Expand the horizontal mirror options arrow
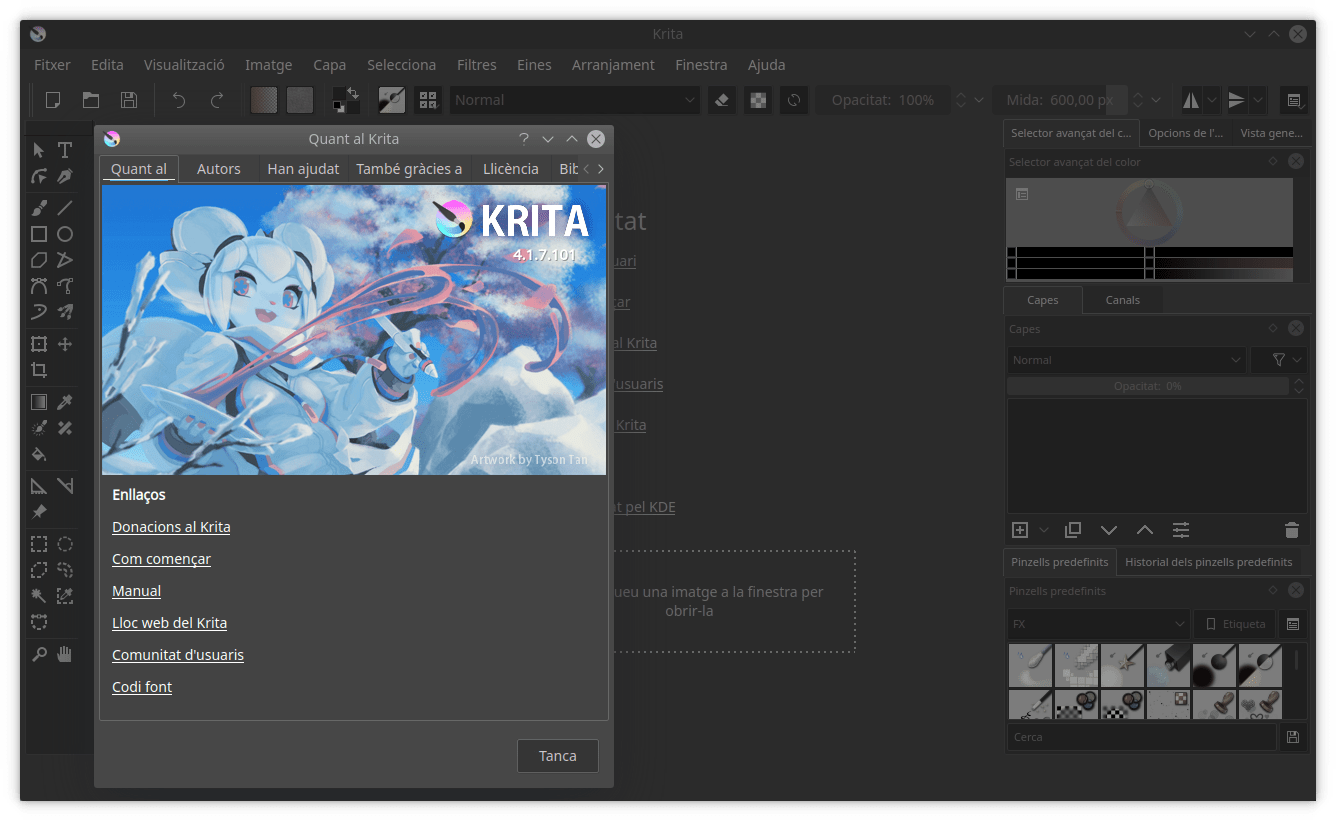The height and width of the screenshot is (821, 1336). click(1212, 100)
